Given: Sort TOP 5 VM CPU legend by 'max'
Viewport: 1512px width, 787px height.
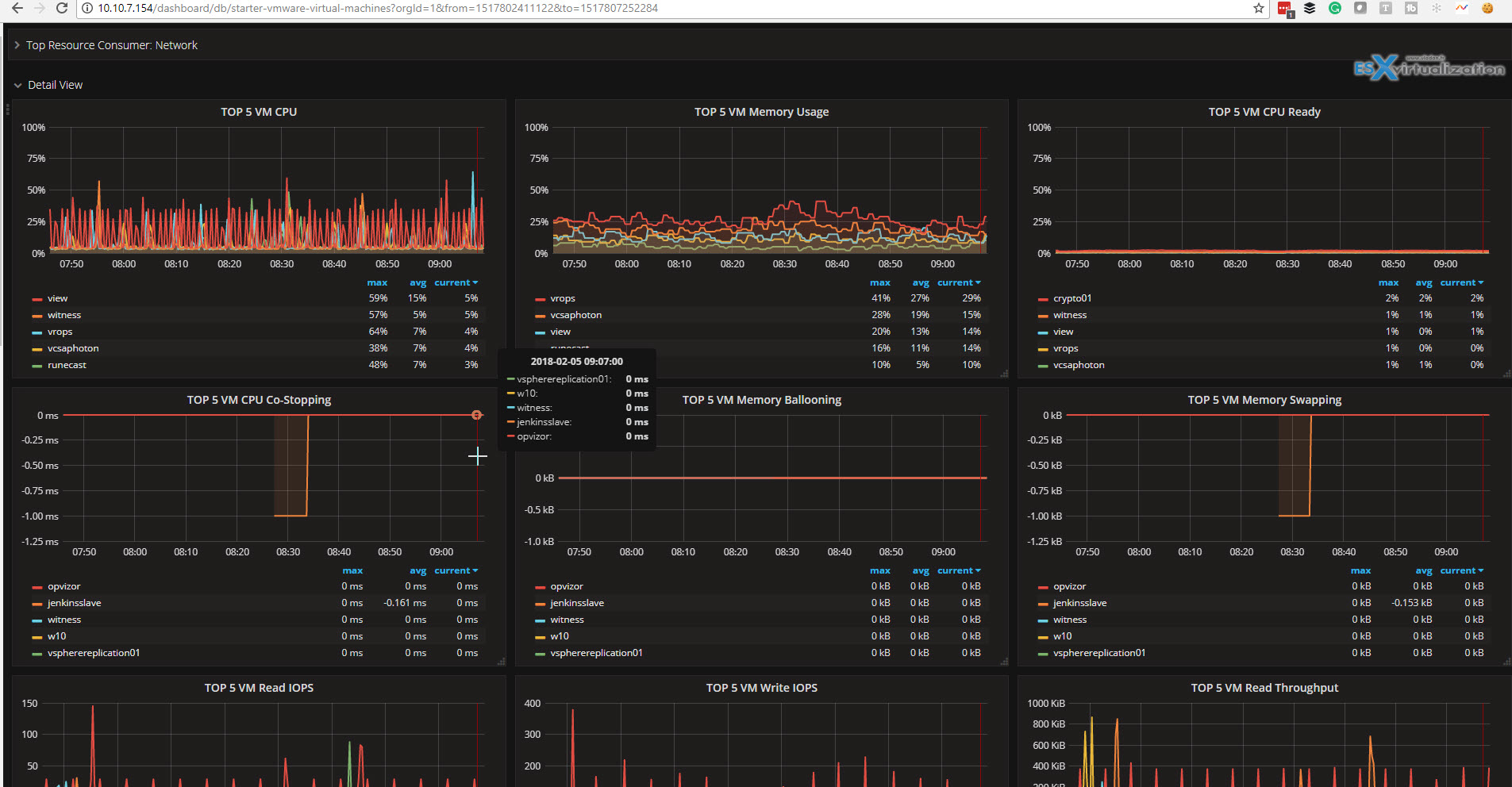Looking at the screenshot, I should click(377, 282).
